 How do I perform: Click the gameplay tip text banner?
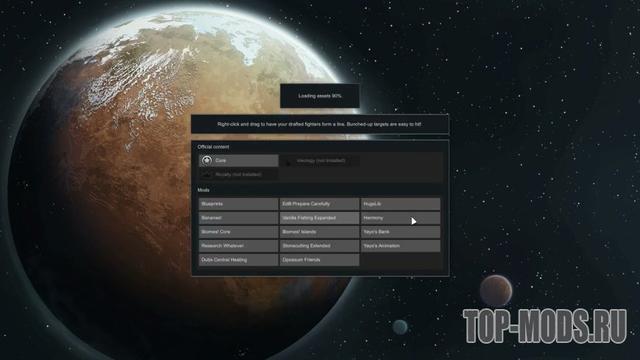coord(320,124)
